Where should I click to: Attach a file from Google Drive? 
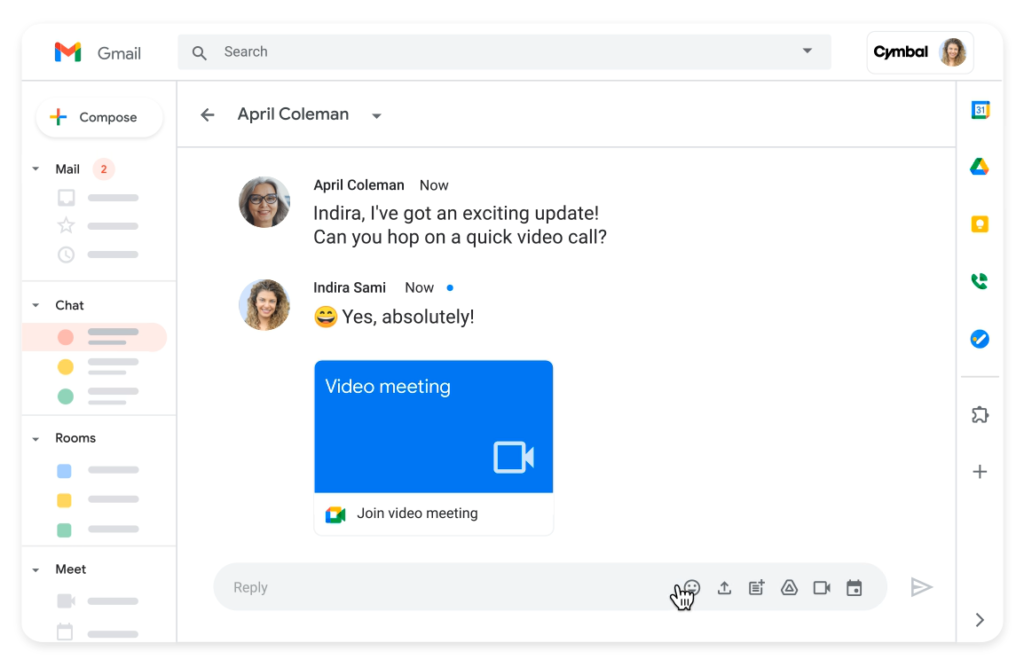coord(789,588)
